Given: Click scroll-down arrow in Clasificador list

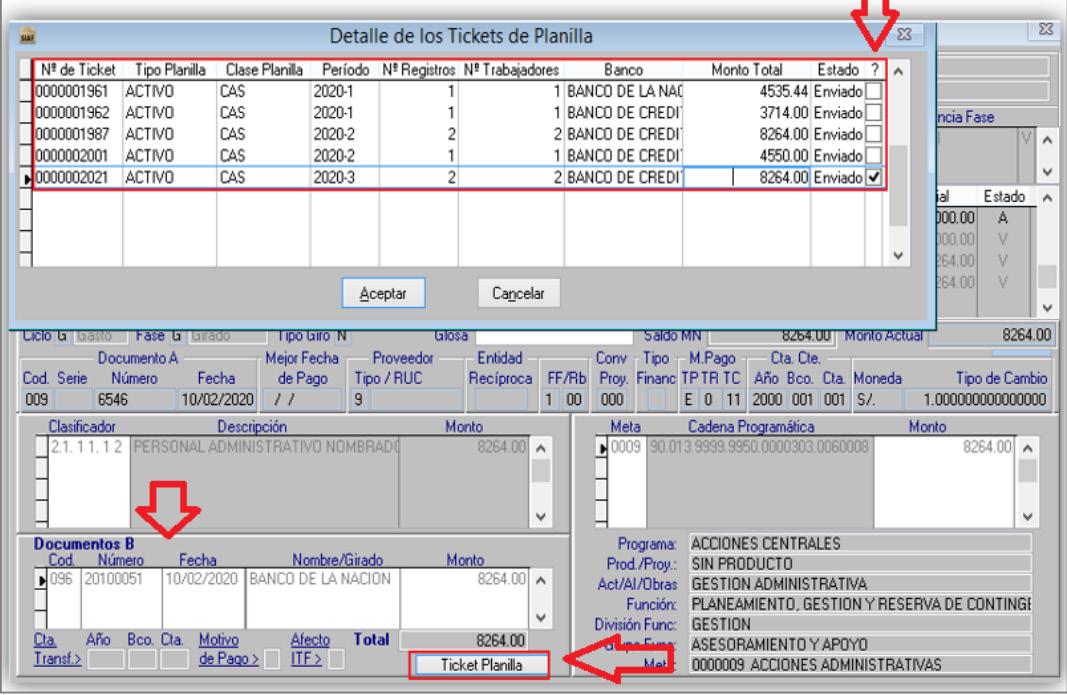Looking at the screenshot, I should [x=541, y=517].
